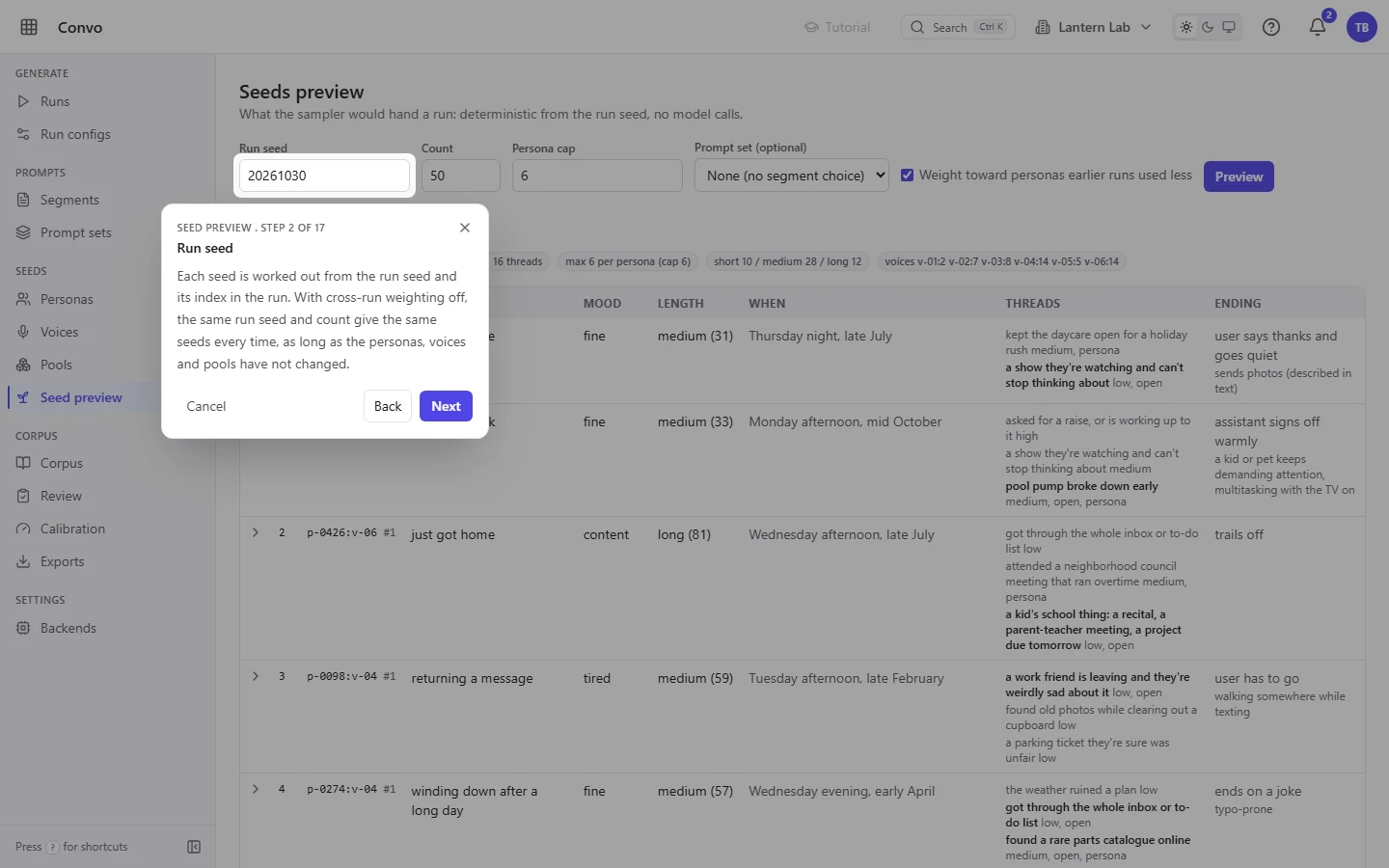Click the Run seed input field
Viewport: 1389px width, 868px height.
(324, 176)
